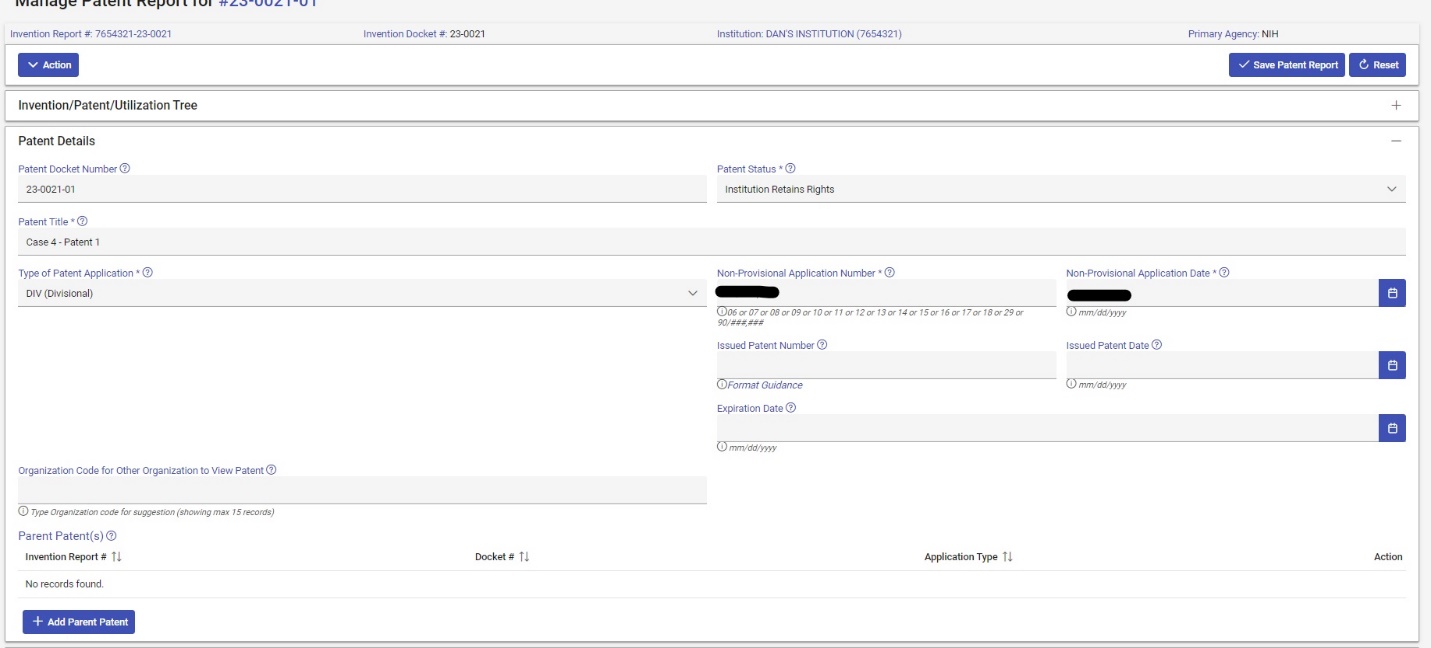
Task: Click the 'No records found.' row
Action: pos(712,584)
